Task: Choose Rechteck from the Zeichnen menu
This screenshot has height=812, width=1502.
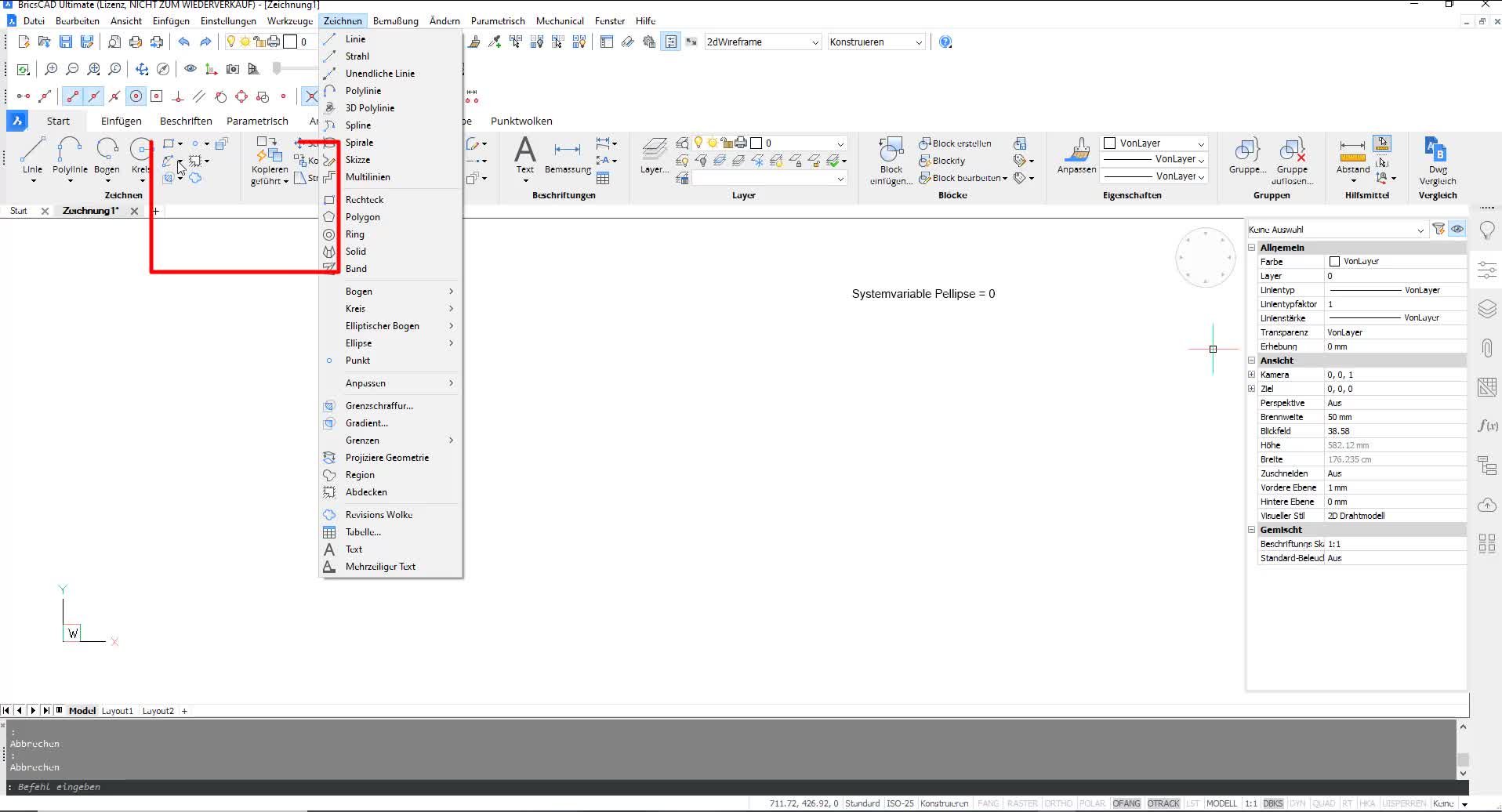Action: click(390, 199)
